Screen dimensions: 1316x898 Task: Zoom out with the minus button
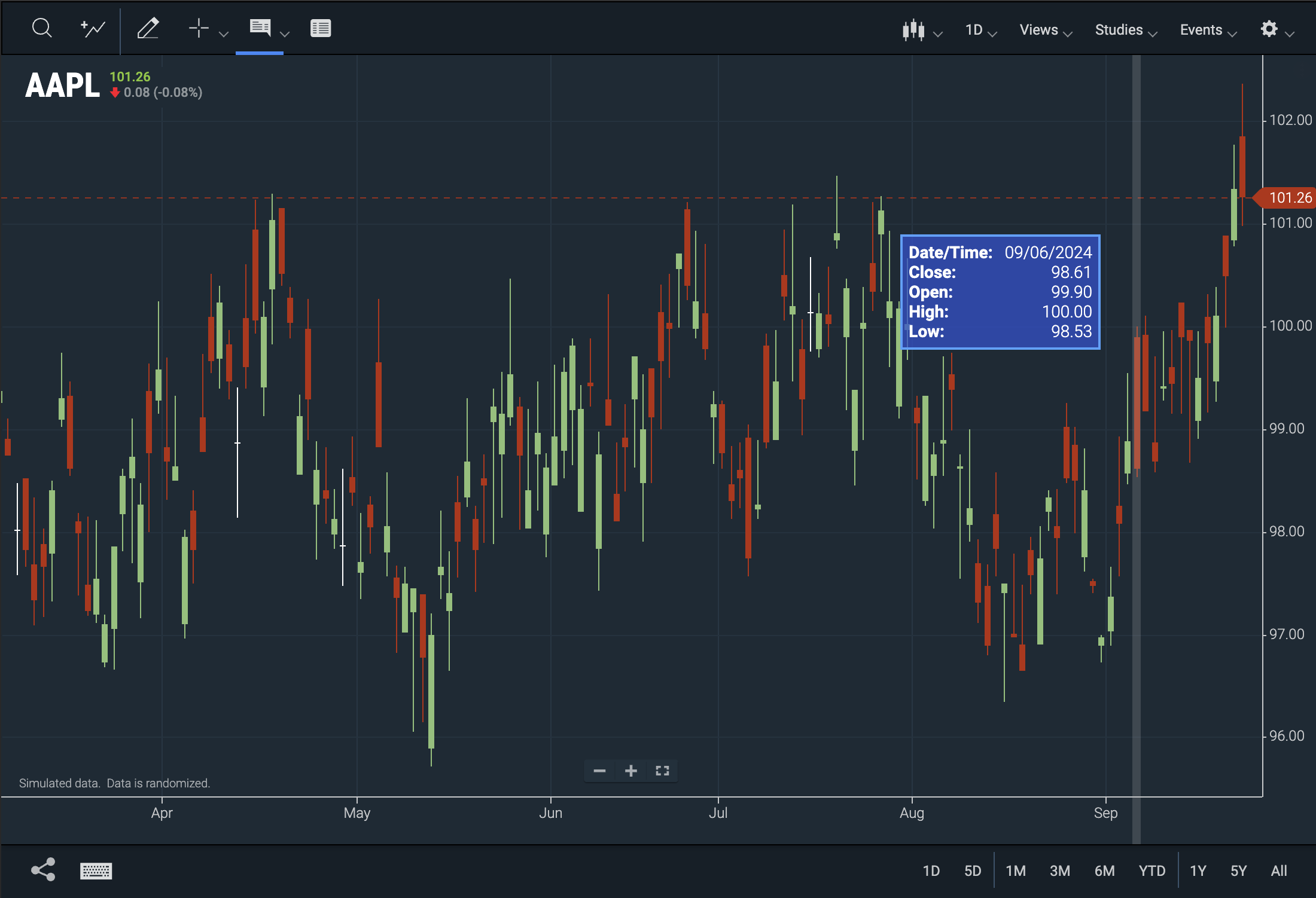click(x=599, y=771)
